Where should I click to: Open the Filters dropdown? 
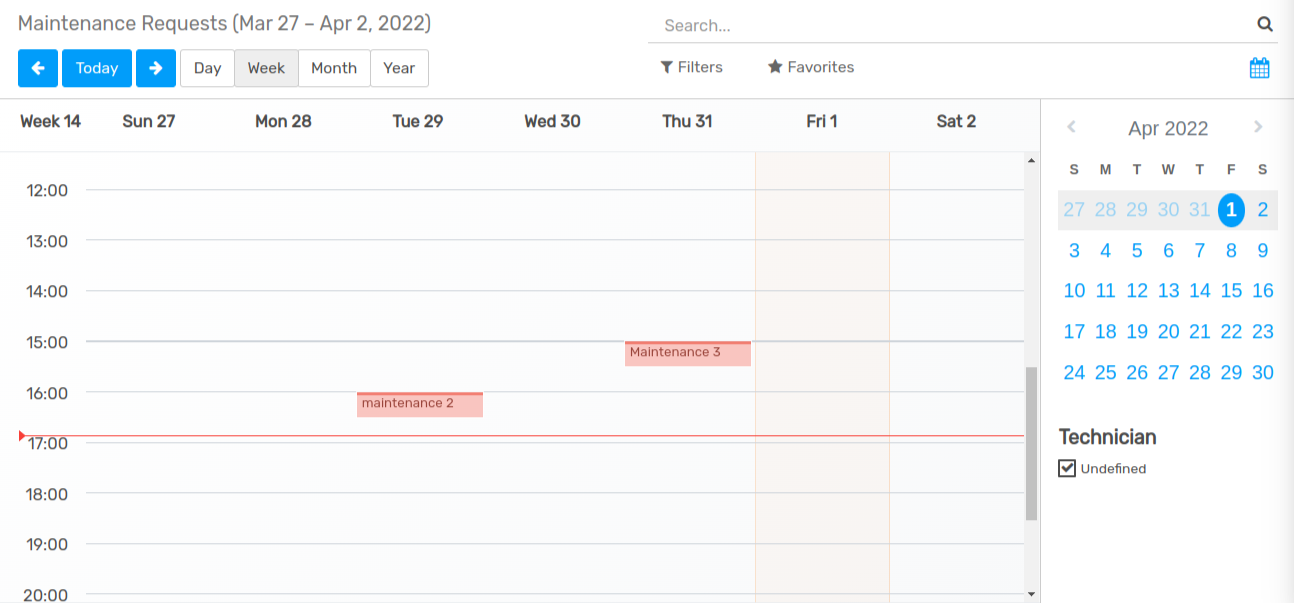[691, 67]
